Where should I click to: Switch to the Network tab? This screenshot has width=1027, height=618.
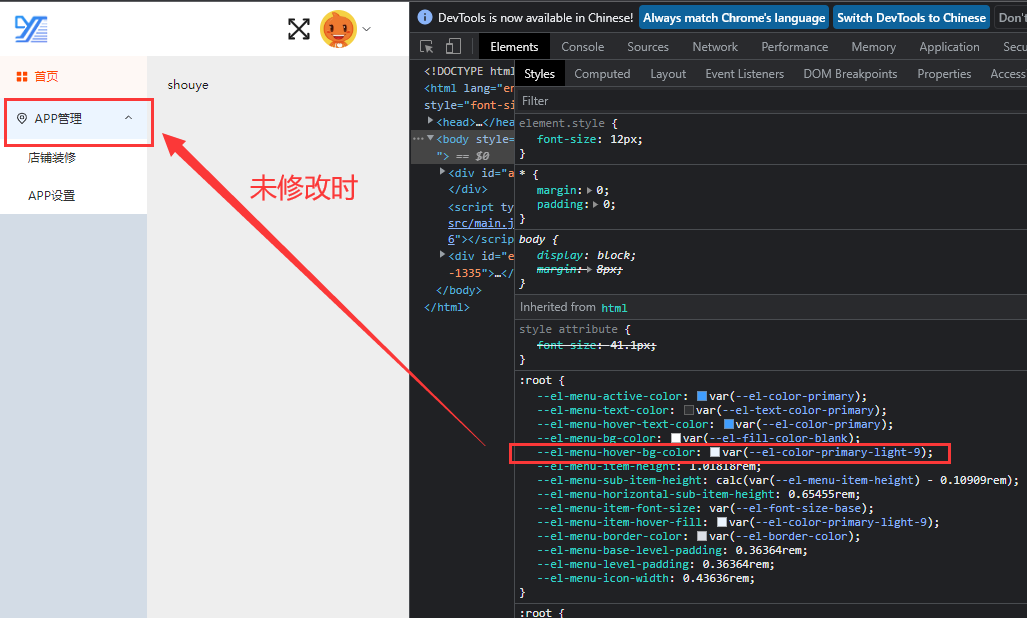(715, 46)
